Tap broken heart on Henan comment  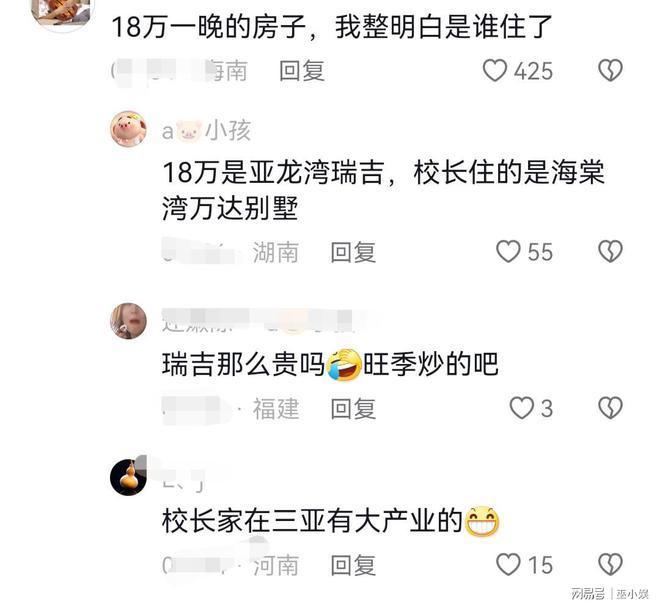click(x=610, y=564)
